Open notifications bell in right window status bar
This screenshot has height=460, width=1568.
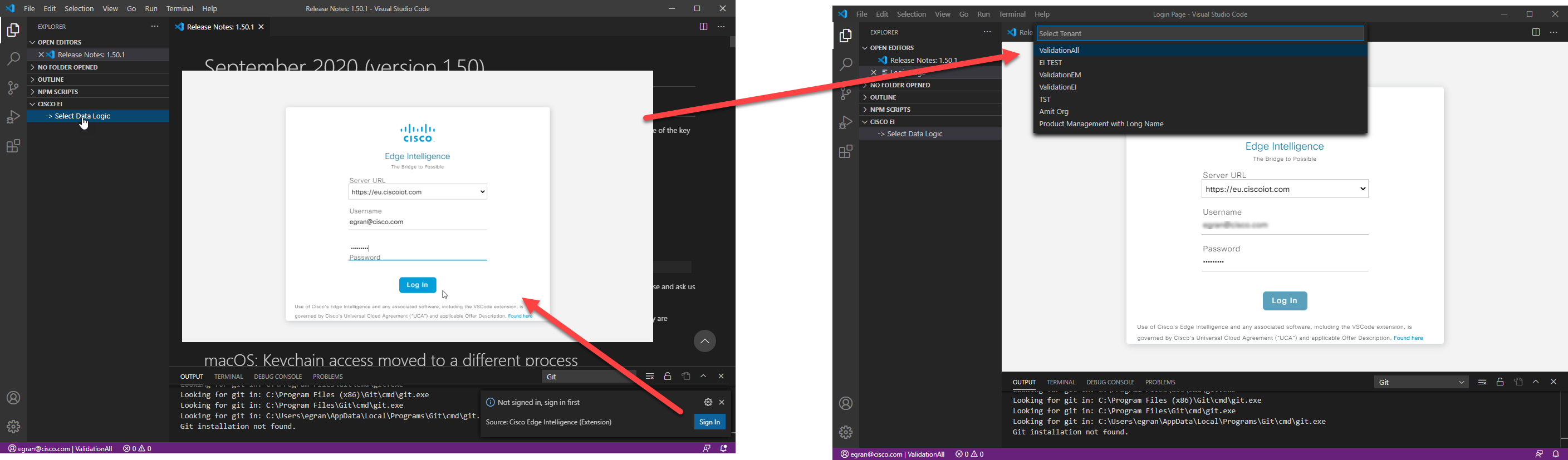[x=1556, y=454]
